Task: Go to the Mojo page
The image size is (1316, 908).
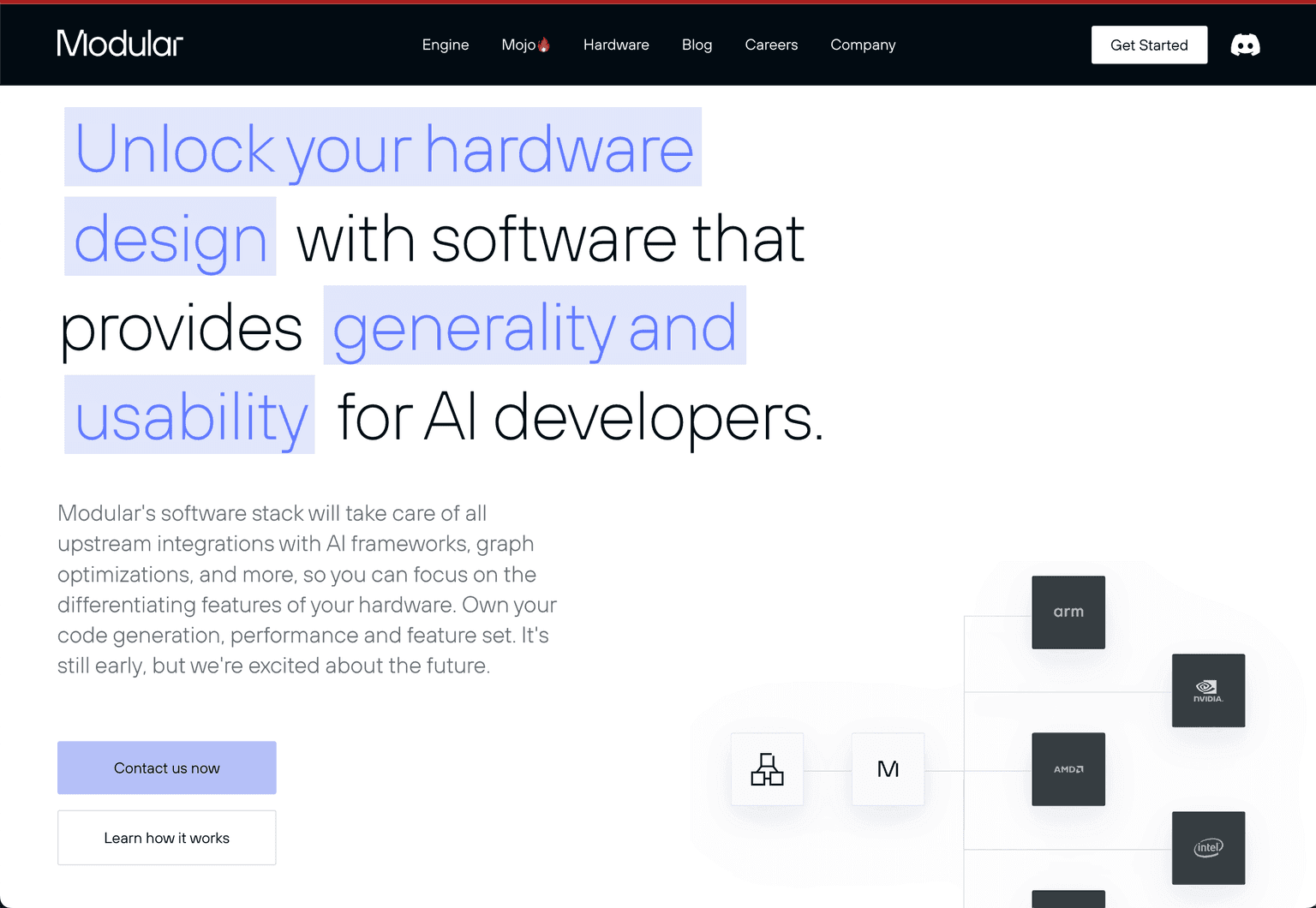Action: click(x=526, y=45)
